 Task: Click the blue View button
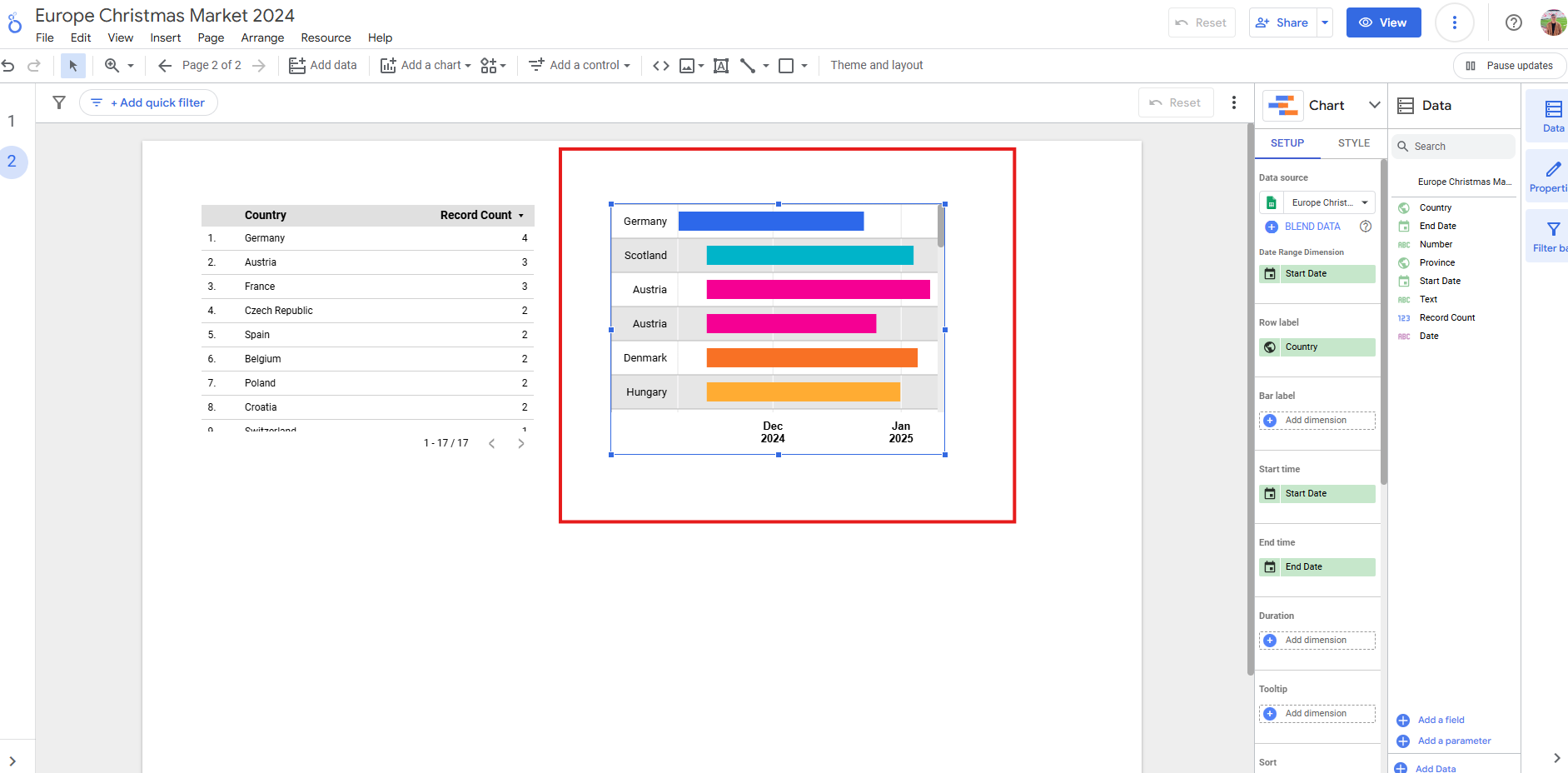pos(1383,22)
